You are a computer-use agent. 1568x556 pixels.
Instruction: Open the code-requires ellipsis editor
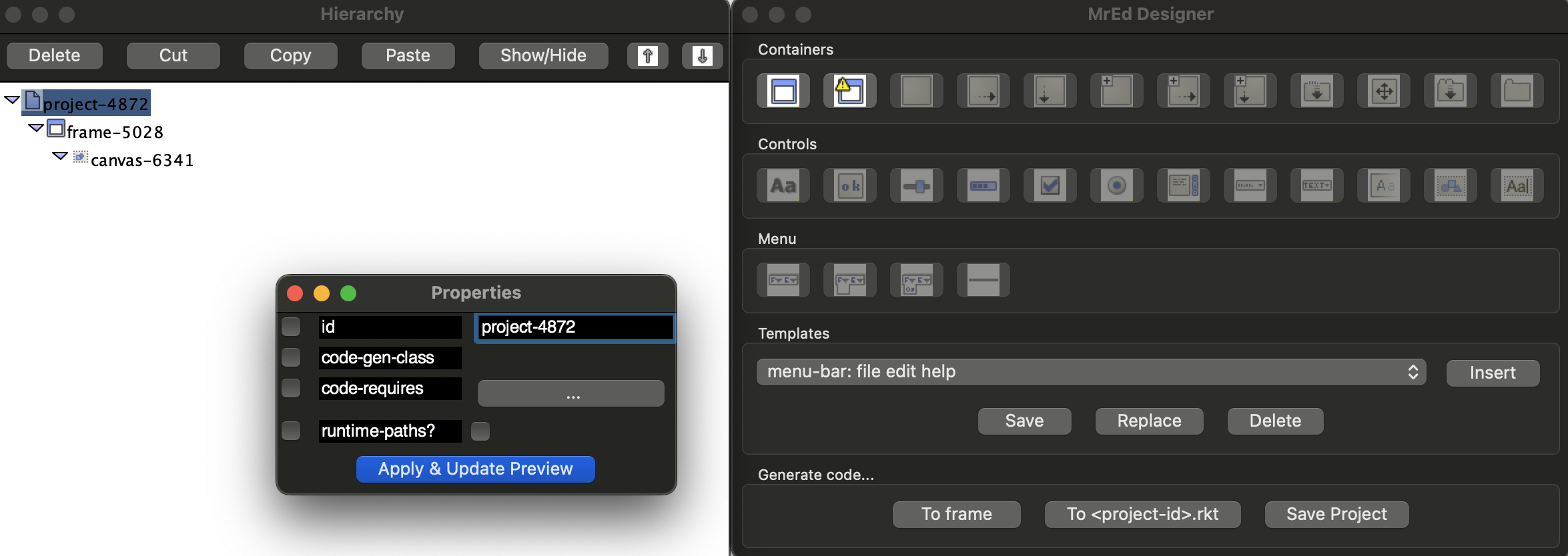coord(571,393)
